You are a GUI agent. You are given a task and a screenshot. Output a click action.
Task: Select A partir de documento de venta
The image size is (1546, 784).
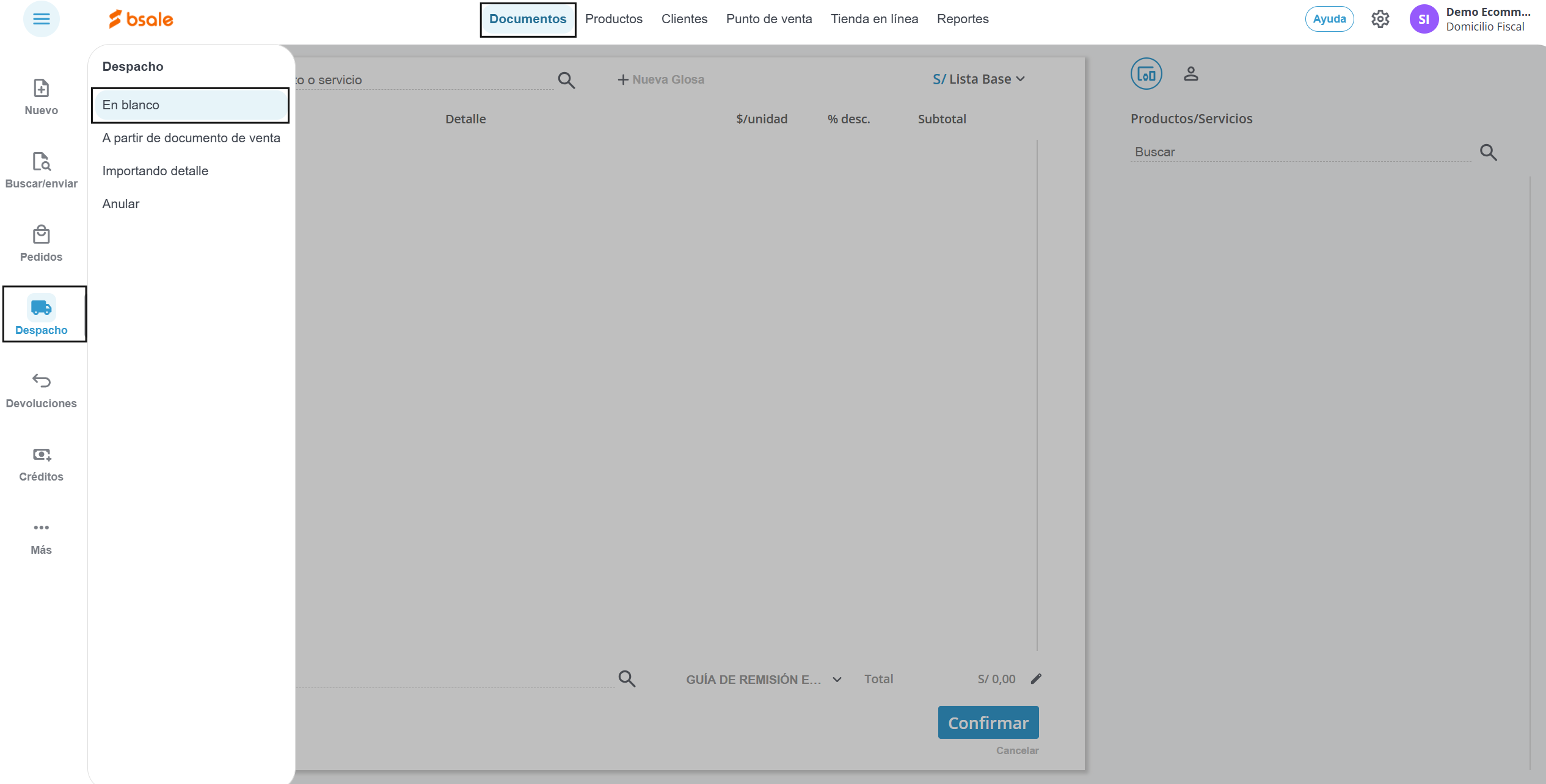click(191, 138)
